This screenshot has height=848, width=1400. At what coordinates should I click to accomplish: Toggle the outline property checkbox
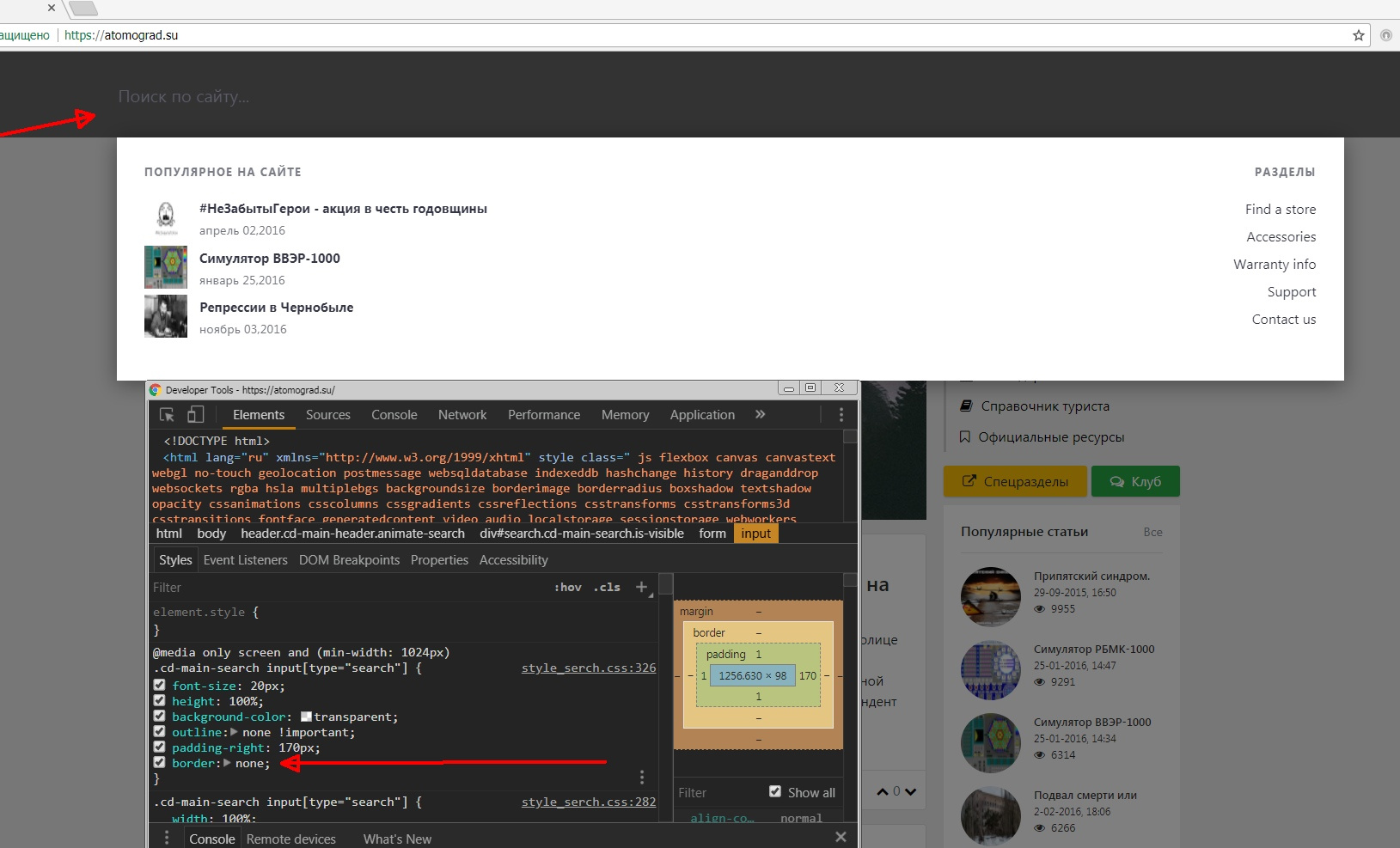[159, 731]
